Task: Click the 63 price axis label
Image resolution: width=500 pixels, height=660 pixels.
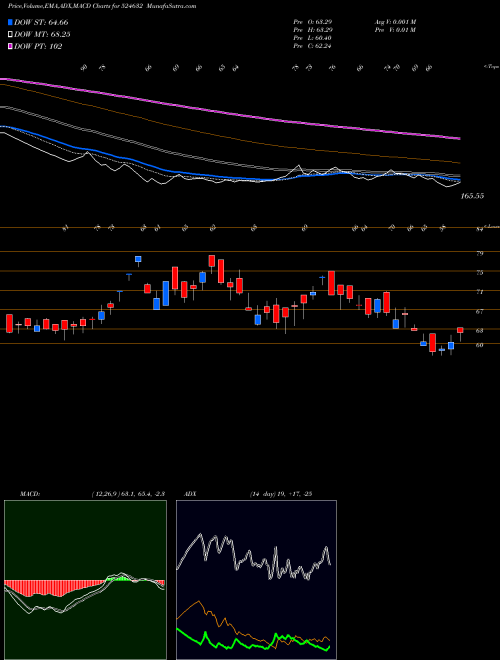Action: [x=479, y=330]
